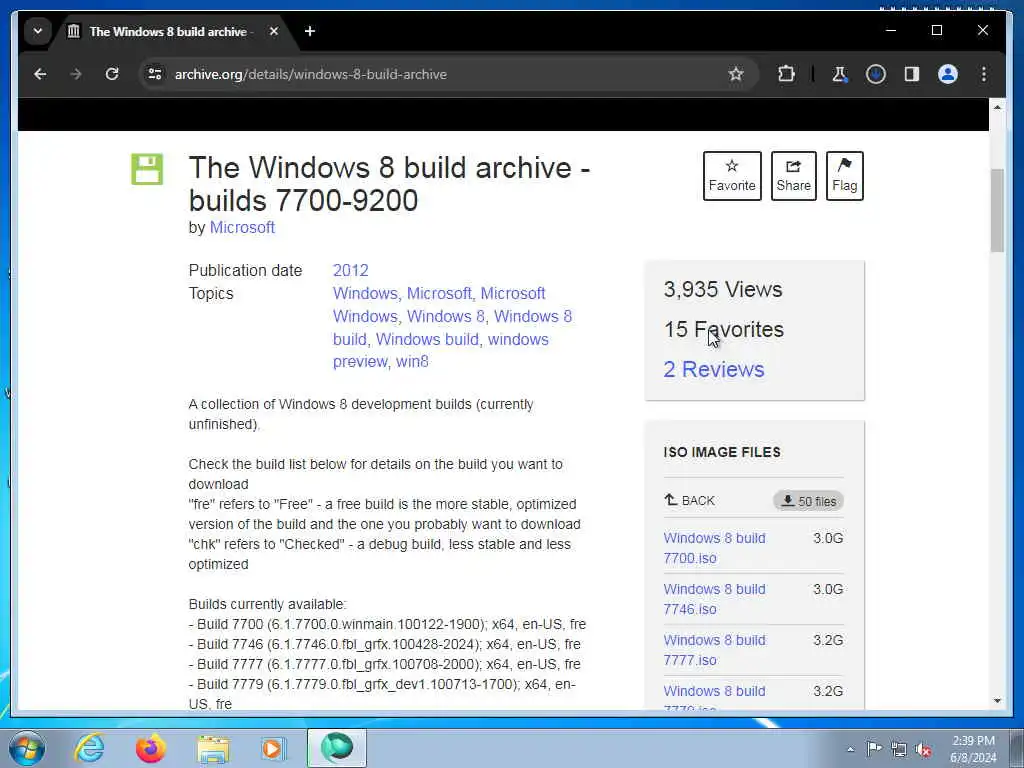Viewport: 1024px width, 768px height.
Task: Click BACK in ISO Image Files panel
Action: point(690,501)
